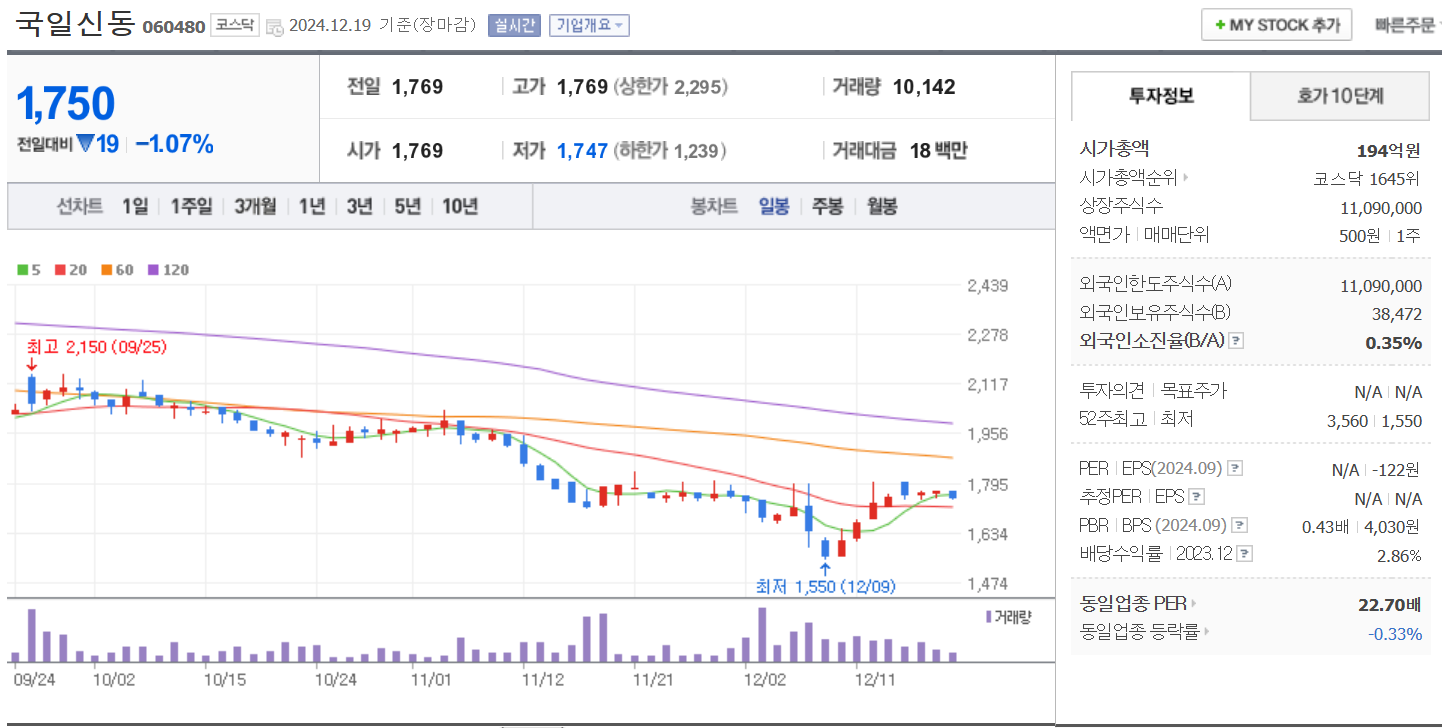Open the EPS(2024.09) question mark tooltip
The image size is (1442, 728).
tap(1237, 468)
